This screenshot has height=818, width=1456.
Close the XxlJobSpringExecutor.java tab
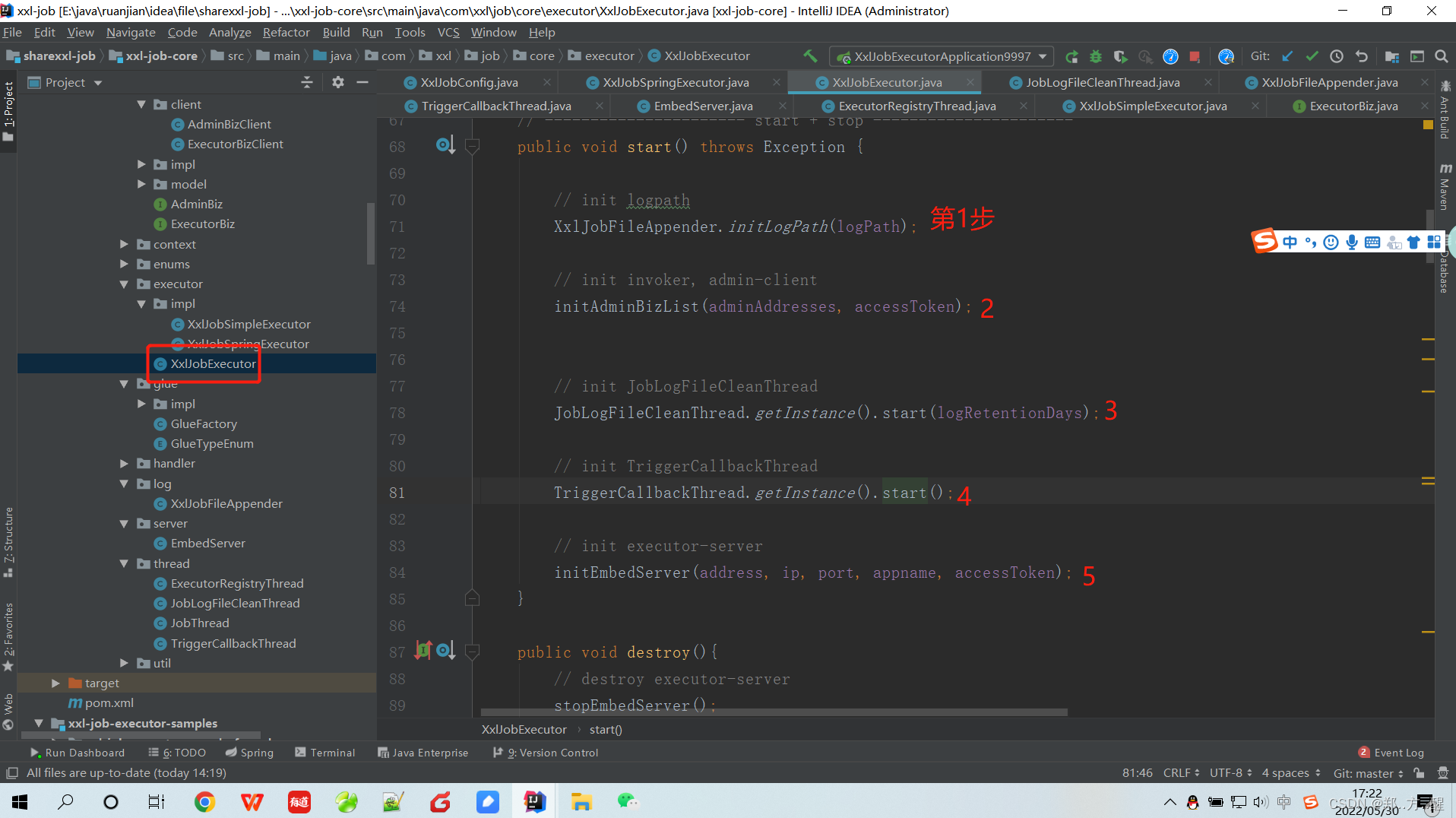[776, 82]
